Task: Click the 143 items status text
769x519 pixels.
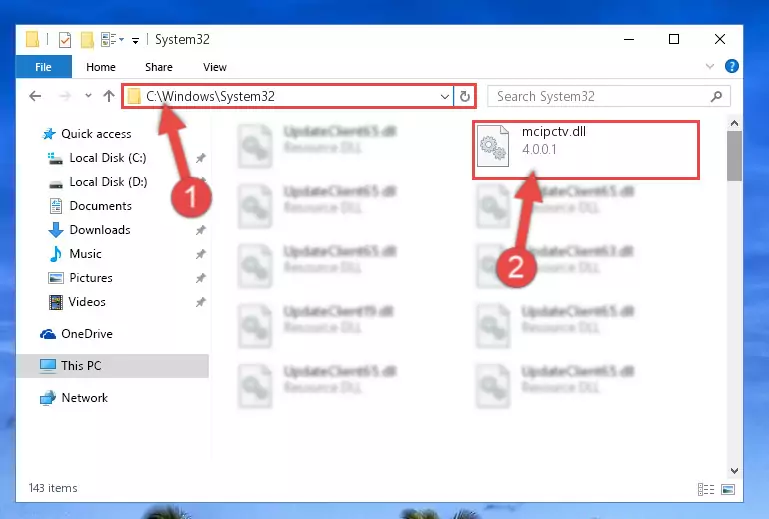Action: tap(53, 488)
